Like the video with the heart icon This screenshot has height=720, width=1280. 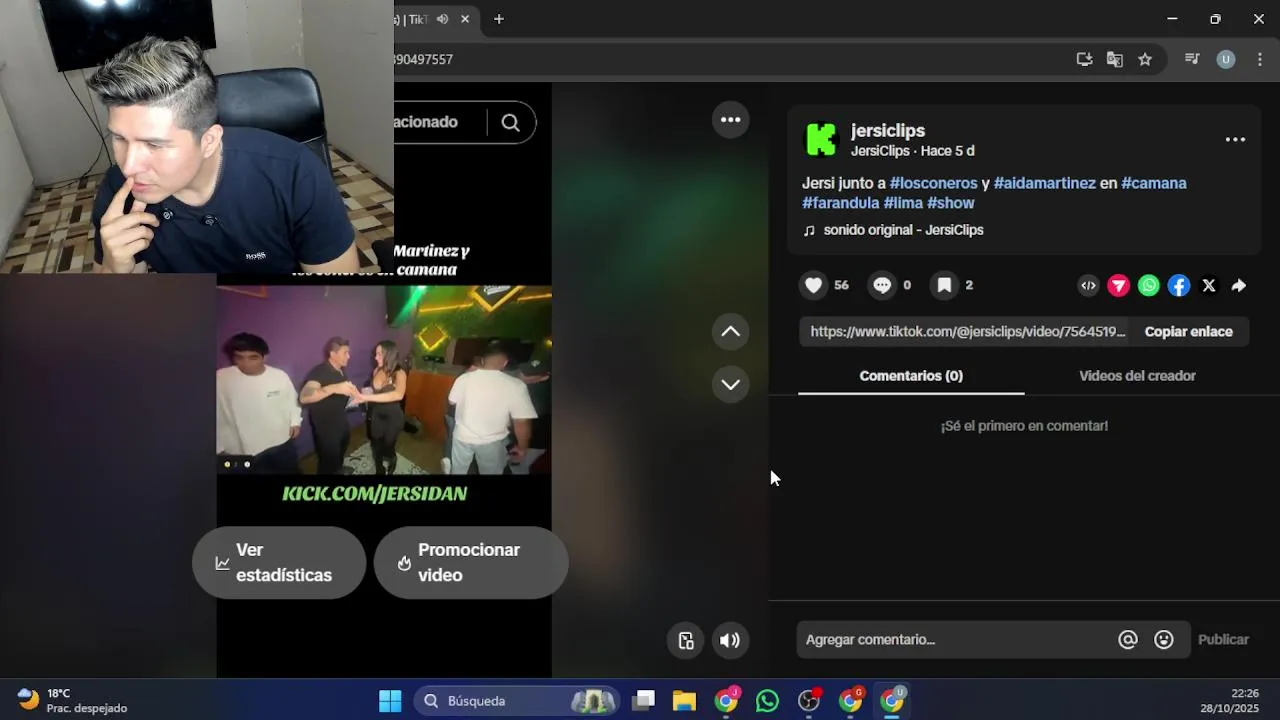click(814, 285)
